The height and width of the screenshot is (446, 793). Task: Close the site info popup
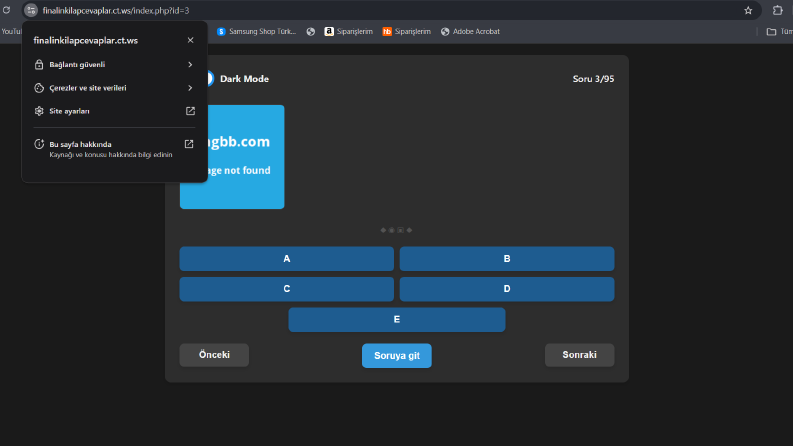coord(190,40)
